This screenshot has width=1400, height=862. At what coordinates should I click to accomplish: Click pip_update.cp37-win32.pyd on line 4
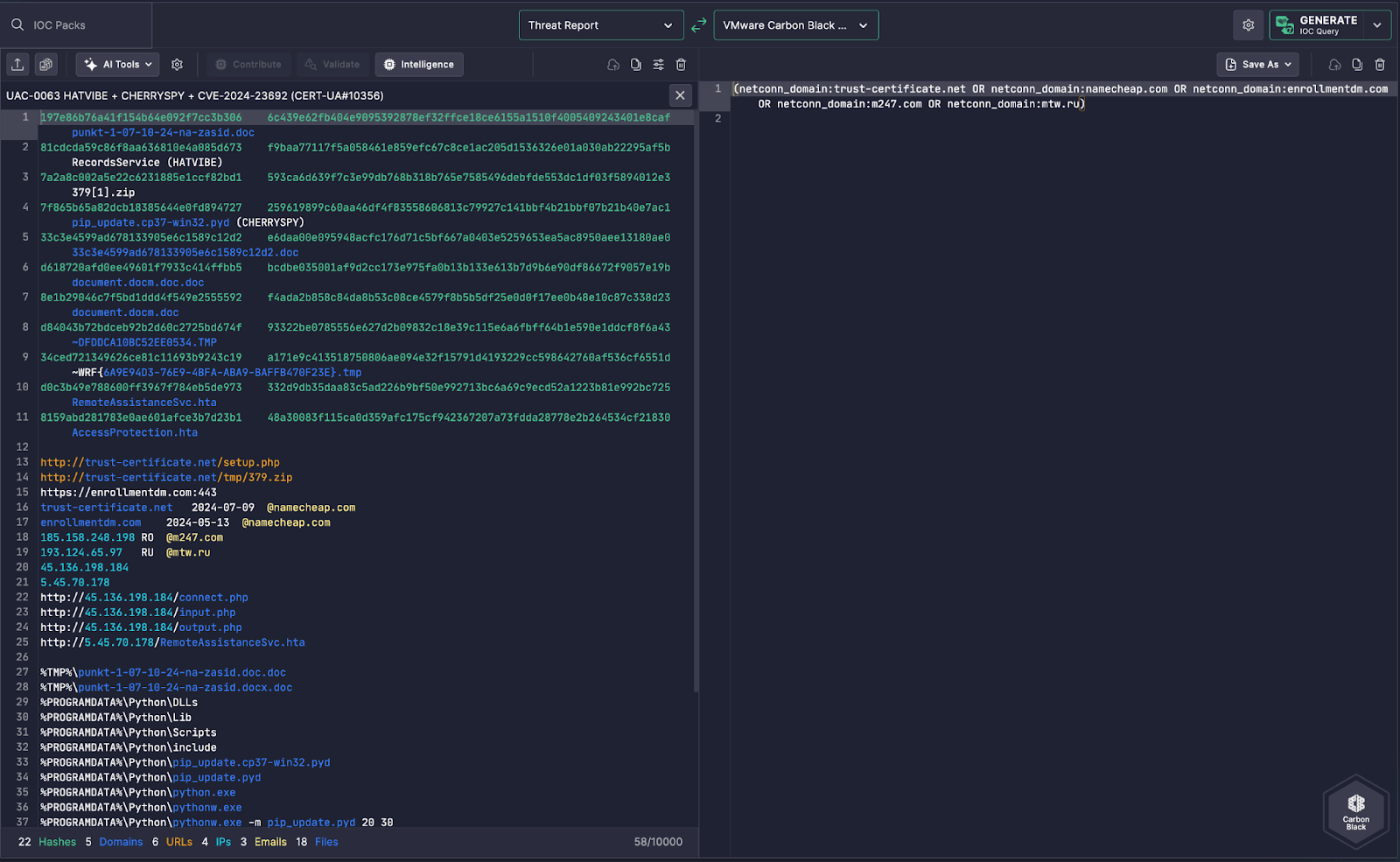point(150,222)
